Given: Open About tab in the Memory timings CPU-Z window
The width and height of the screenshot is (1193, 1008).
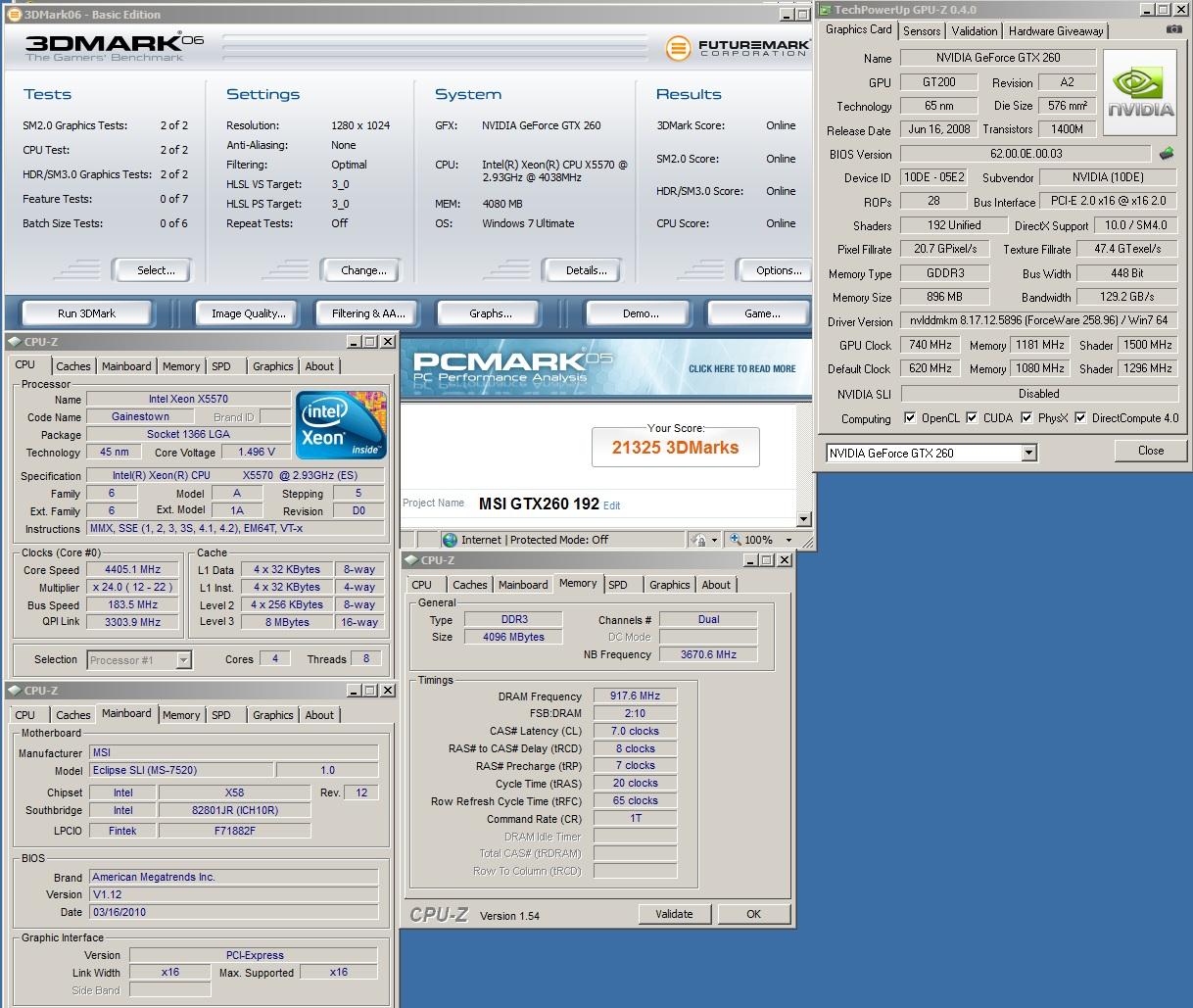Looking at the screenshot, I should [716, 585].
